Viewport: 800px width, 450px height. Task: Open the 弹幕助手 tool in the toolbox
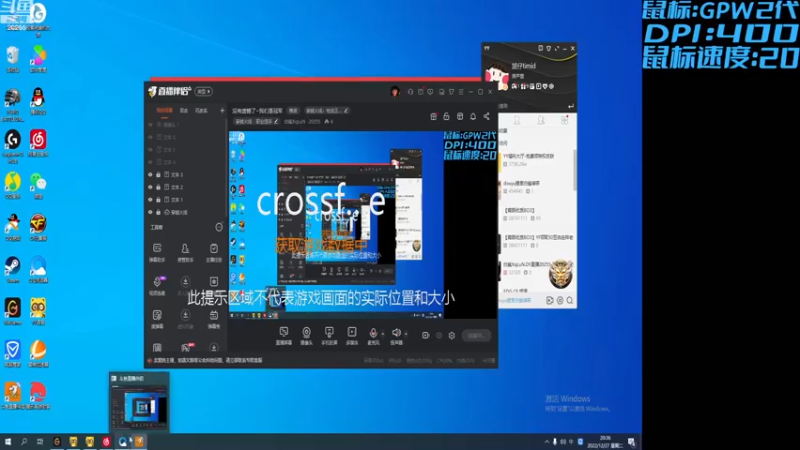pyautogui.click(x=157, y=252)
